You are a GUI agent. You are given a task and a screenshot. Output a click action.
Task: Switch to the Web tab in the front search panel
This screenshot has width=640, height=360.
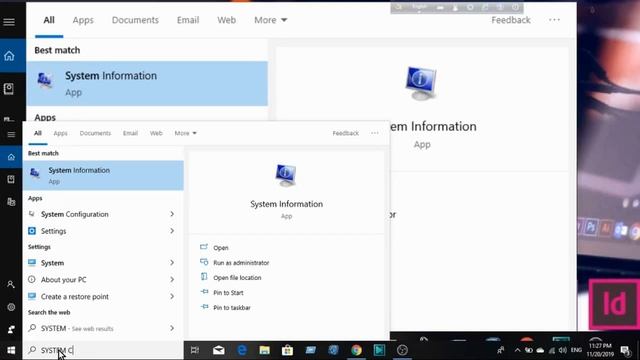(x=156, y=133)
